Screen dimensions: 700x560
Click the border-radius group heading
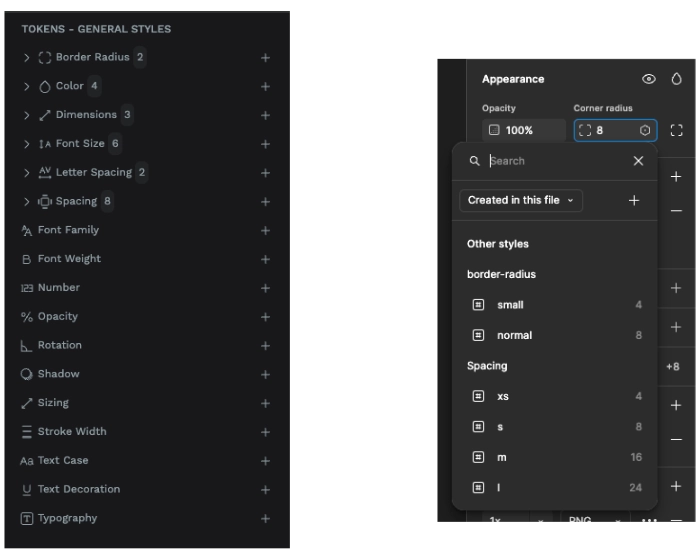tap(501, 274)
